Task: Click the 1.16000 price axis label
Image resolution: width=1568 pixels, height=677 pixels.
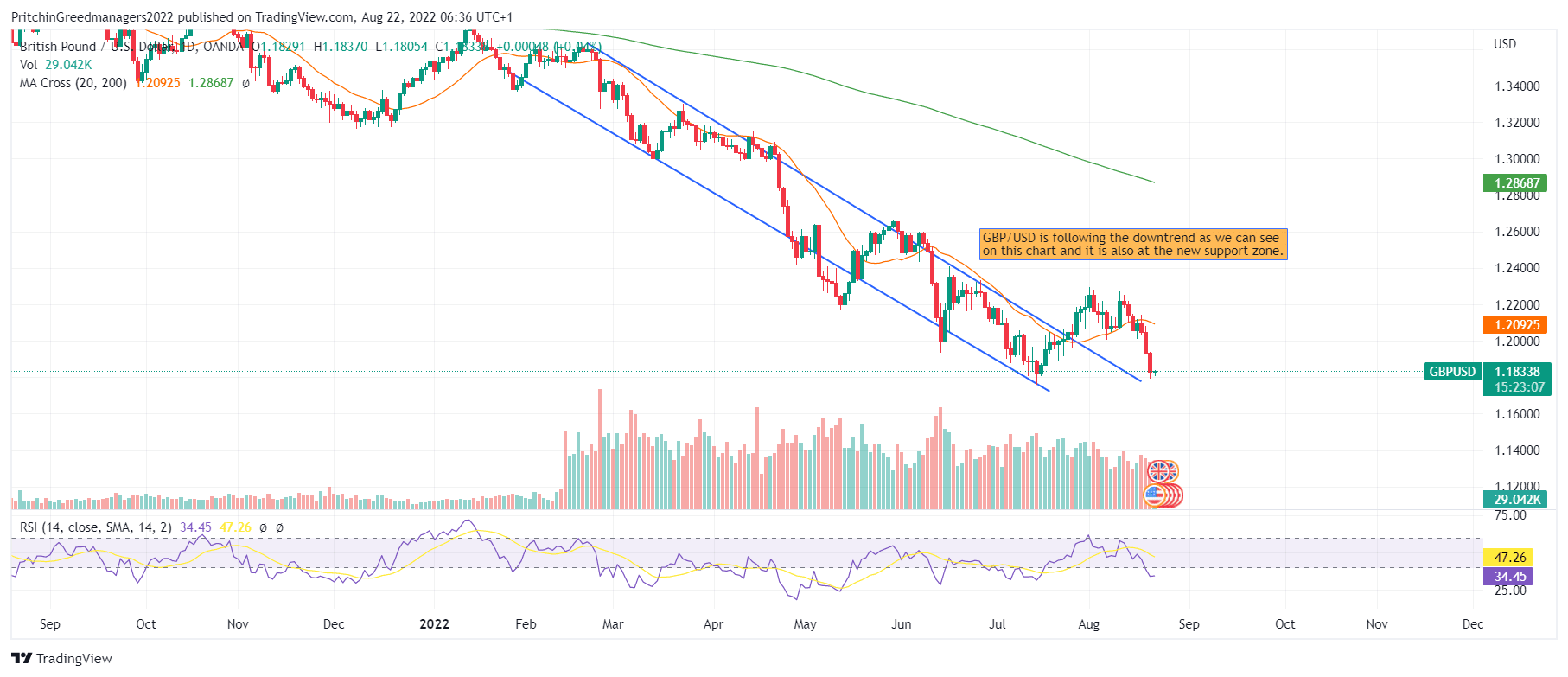Action: tap(1517, 414)
